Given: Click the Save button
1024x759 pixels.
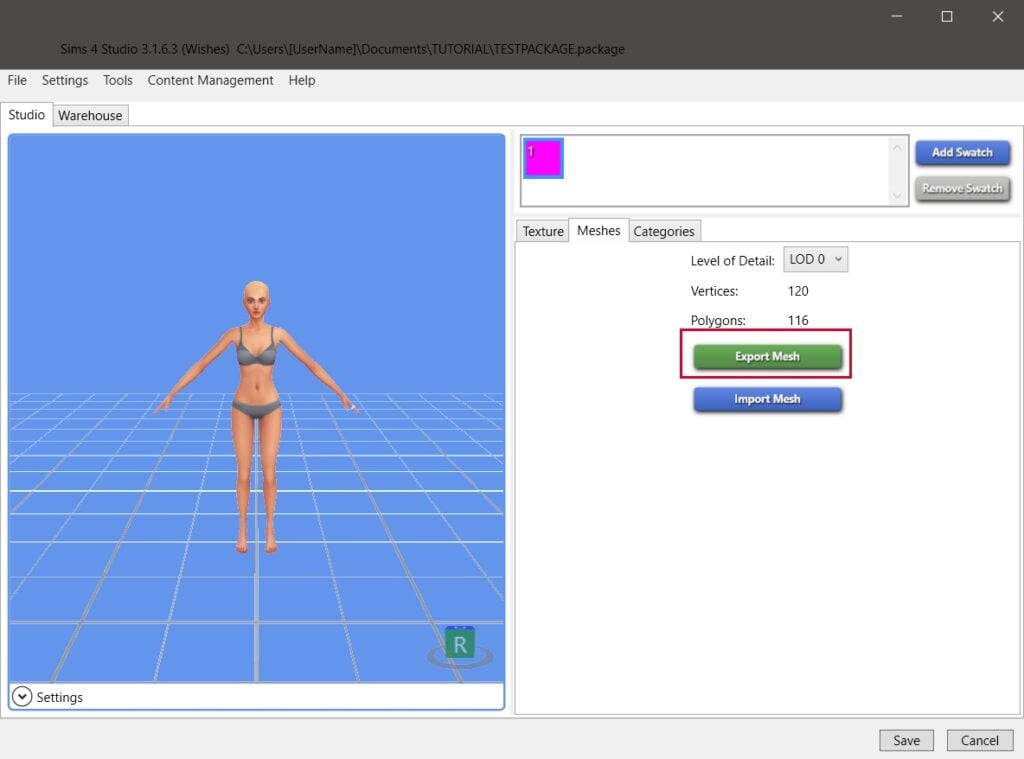Looking at the screenshot, I should 906,740.
